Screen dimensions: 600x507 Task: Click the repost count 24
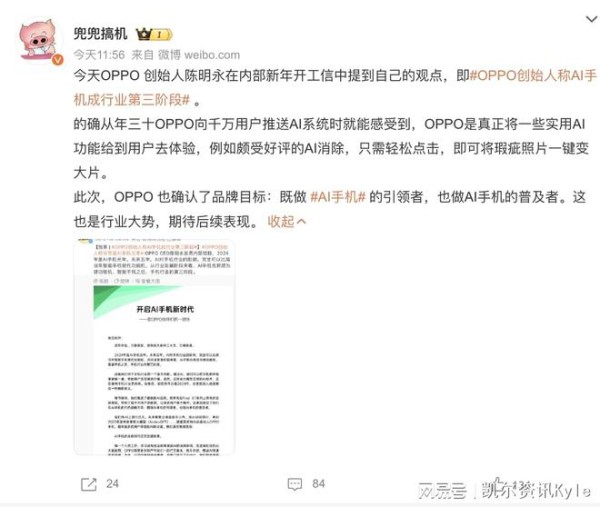112,484
